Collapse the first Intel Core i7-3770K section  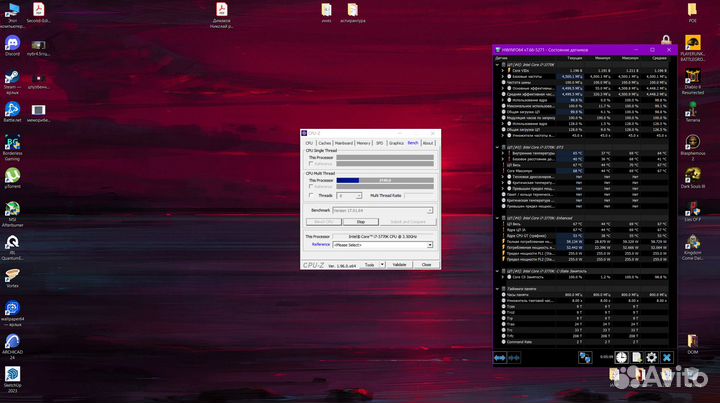[x=497, y=65]
